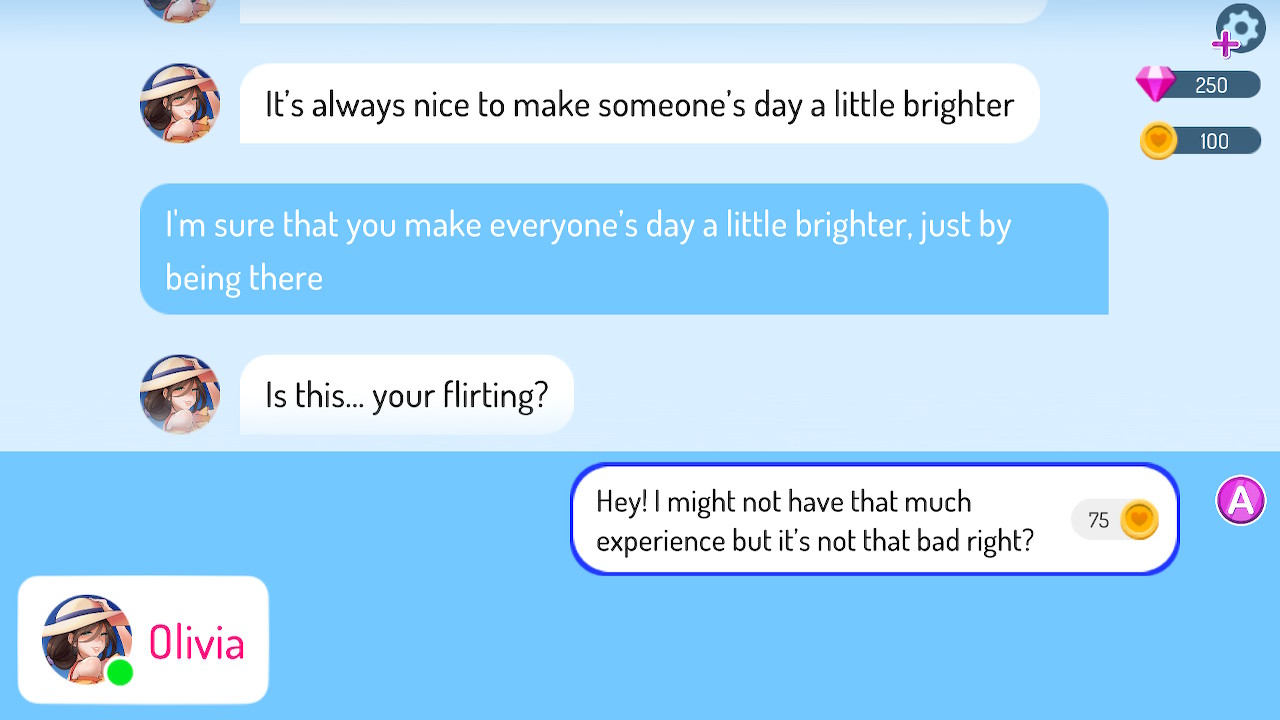
Task: Click avatar beside "It's always nice" message
Action: [x=180, y=103]
